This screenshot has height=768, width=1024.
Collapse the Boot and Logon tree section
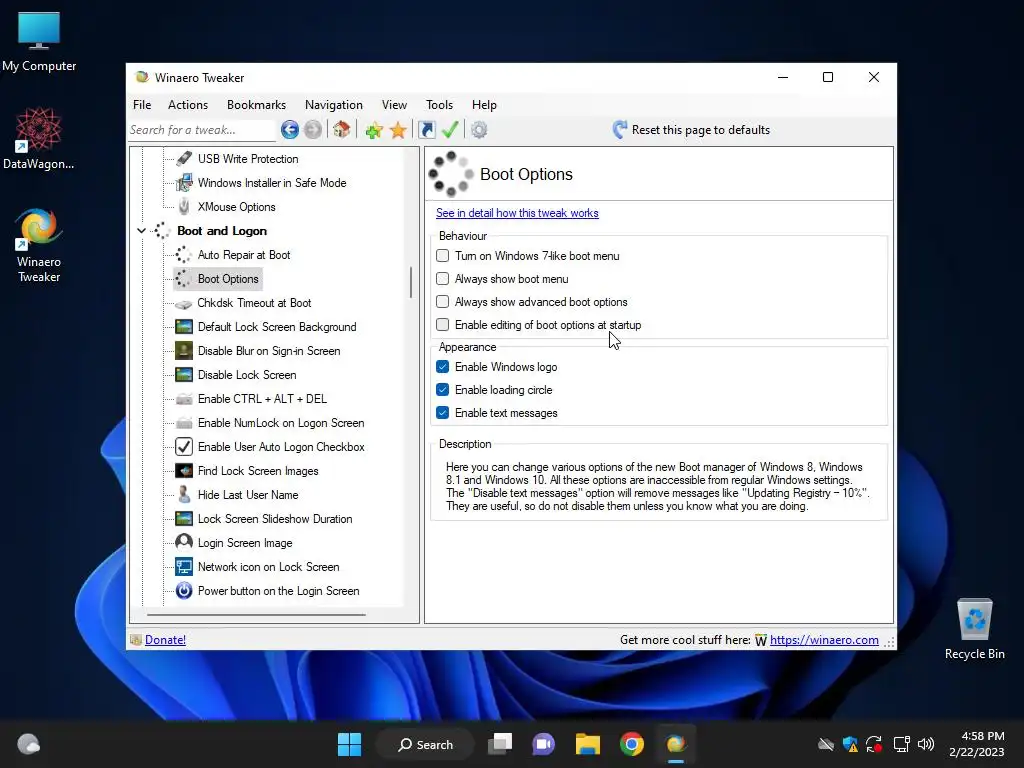(x=141, y=231)
